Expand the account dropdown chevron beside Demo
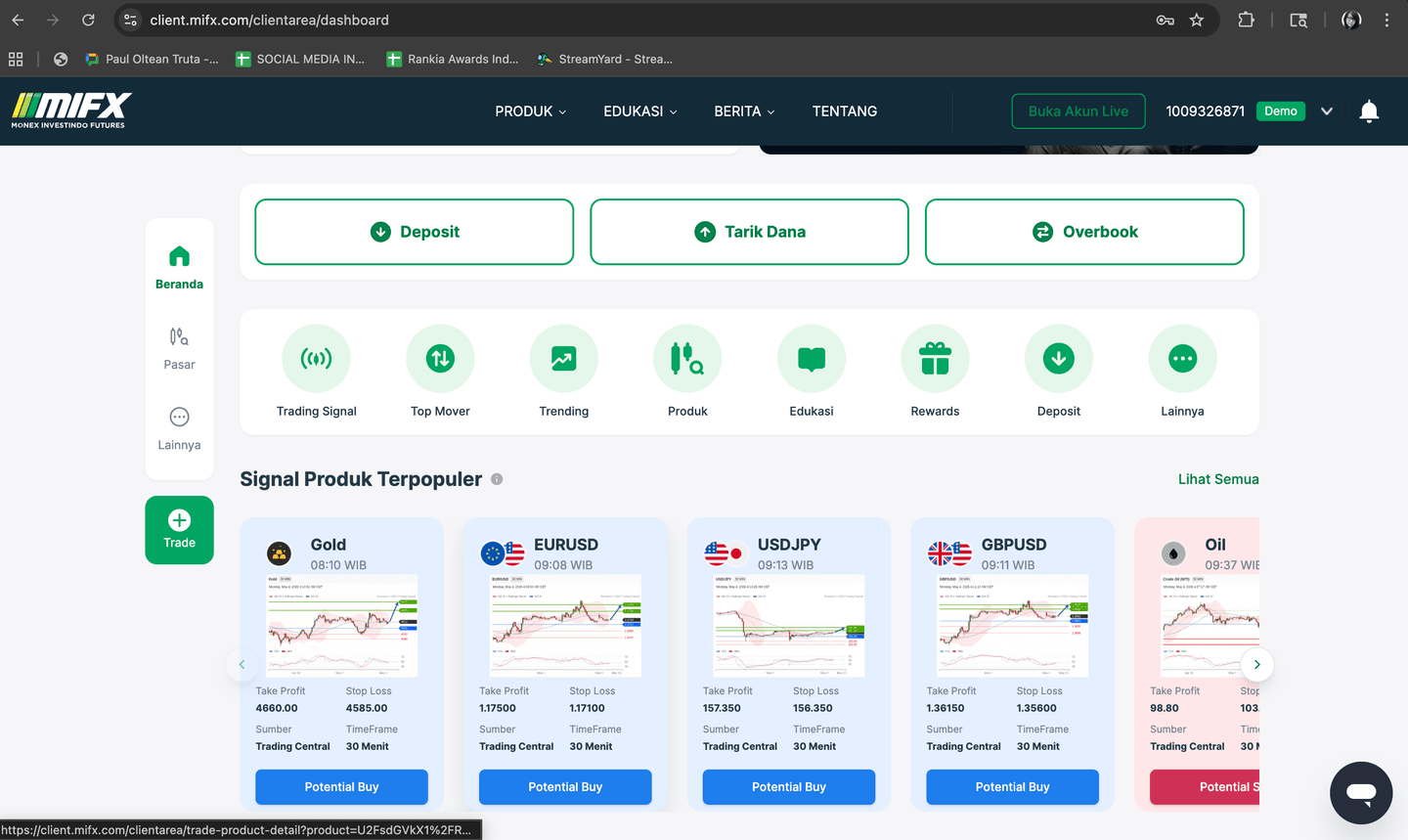Viewport: 1408px width, 840px height. [x=1327, y=111]
